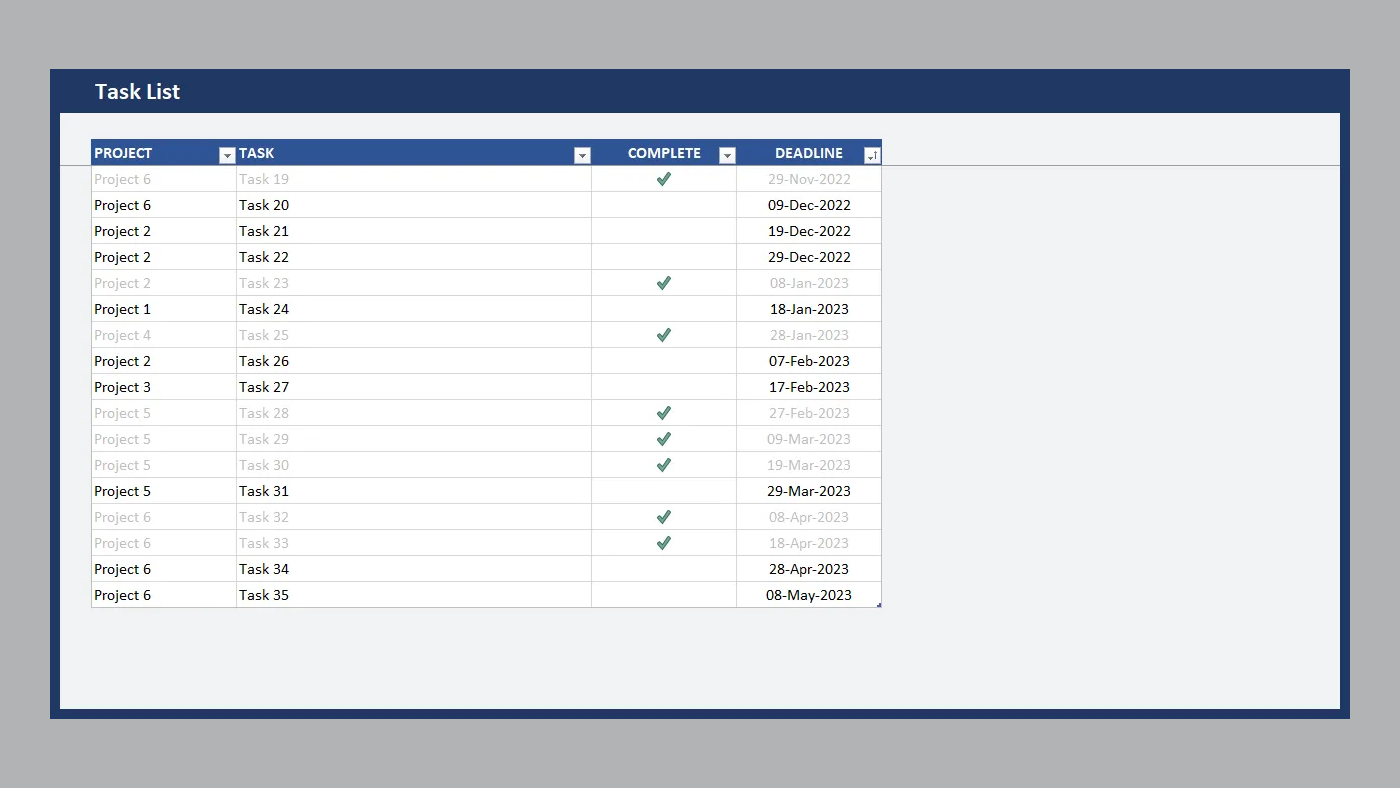
Task: Select the DEADLINE column header text
Action: [808, 153]
